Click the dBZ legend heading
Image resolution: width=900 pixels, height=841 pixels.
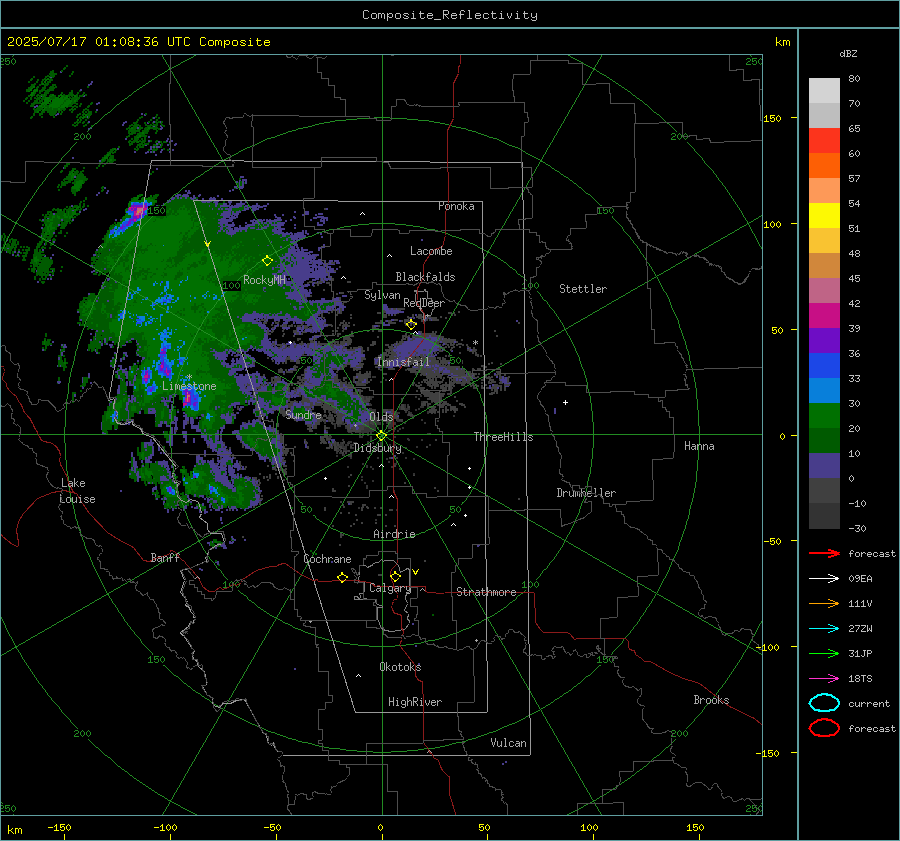point(848,53)
